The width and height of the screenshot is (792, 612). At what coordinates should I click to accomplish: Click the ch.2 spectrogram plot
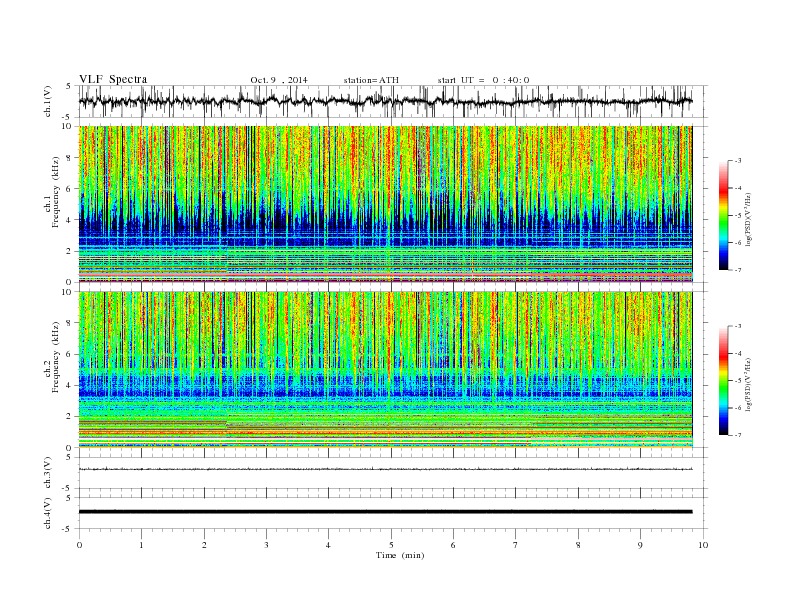tap(385, 369)
